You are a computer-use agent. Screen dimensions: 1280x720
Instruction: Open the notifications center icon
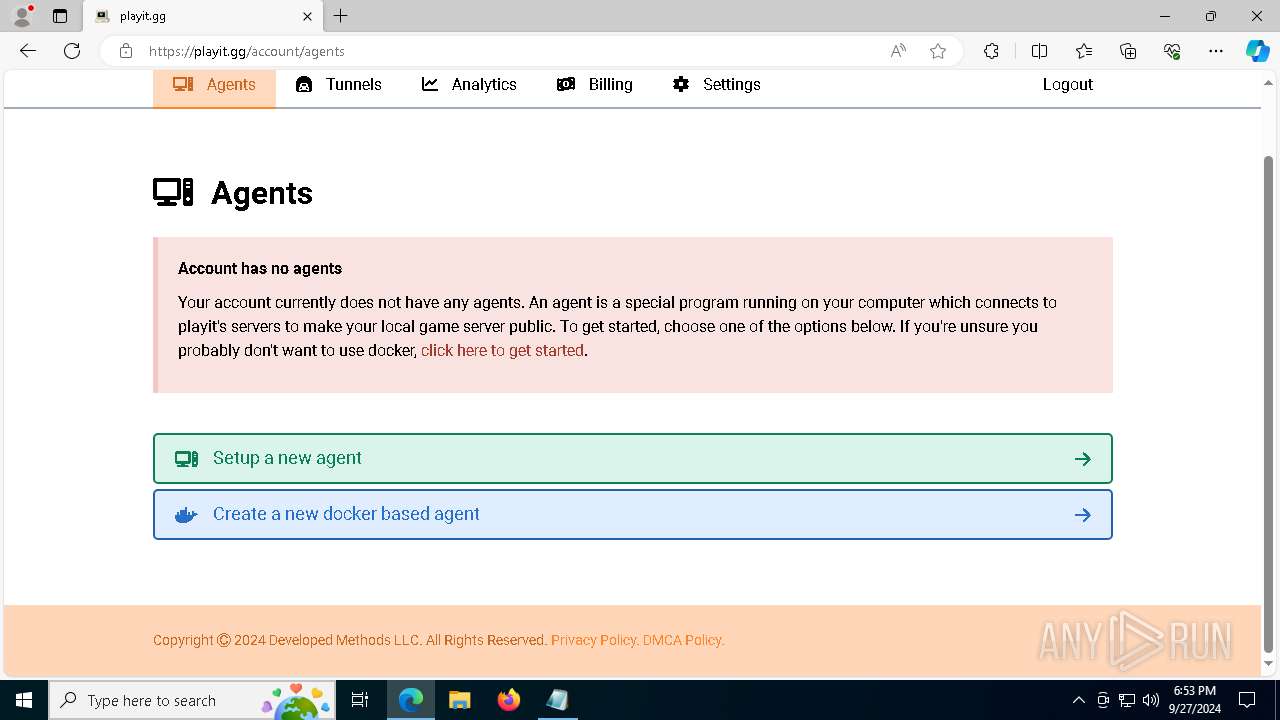(x=1247, y=700)
